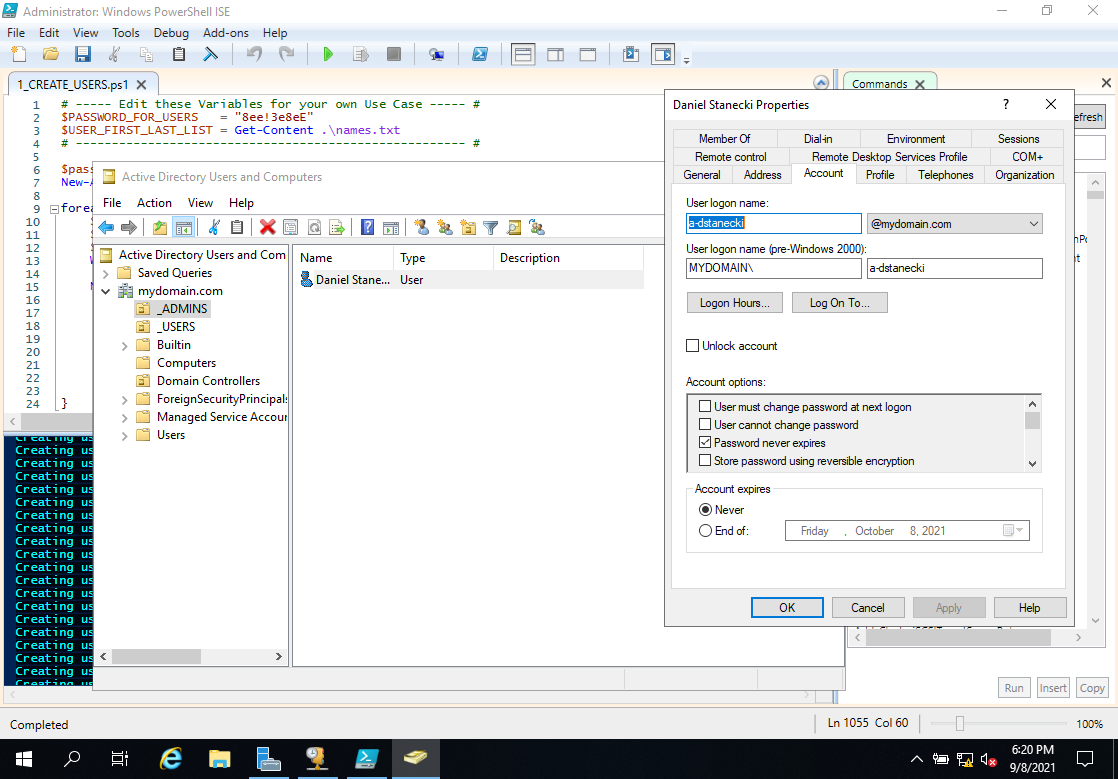This screenshot has height=779, width=1118.
Task: Click the Clear Console Pane icon
Action: coord(210,54)
